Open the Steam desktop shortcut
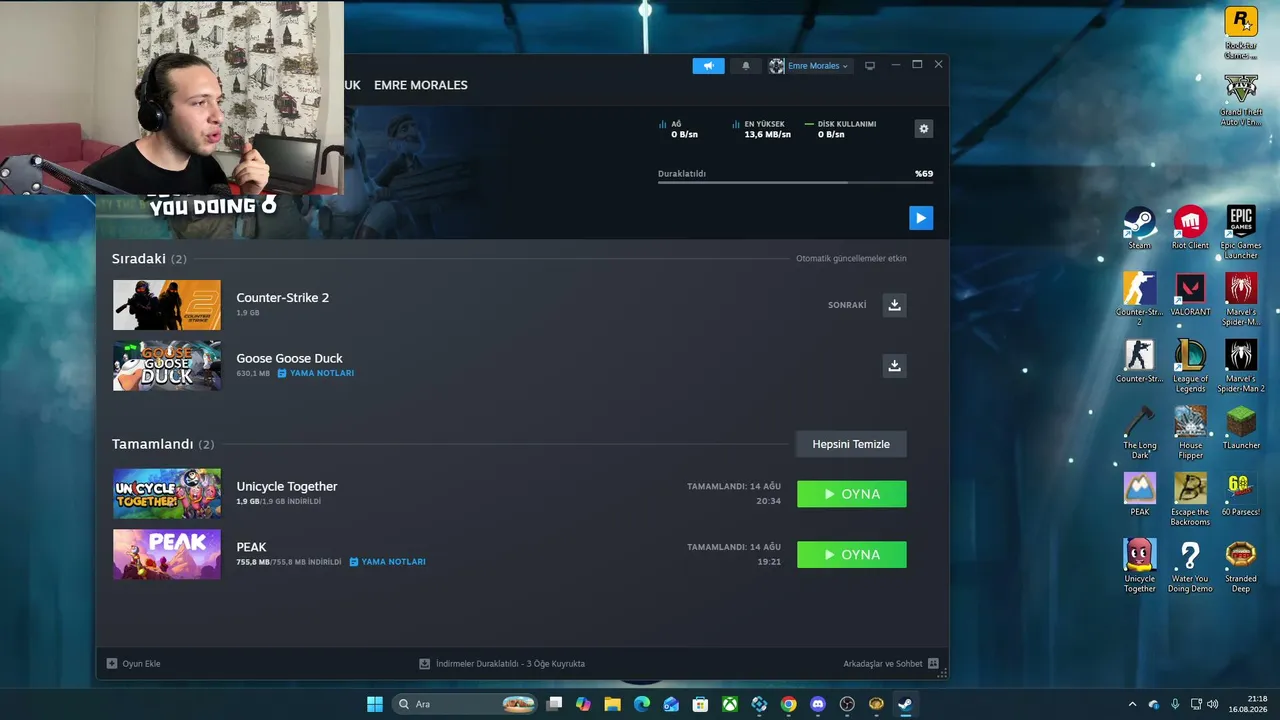The height and width of the screenshot is (720, 1280). tap(1140, 228)
